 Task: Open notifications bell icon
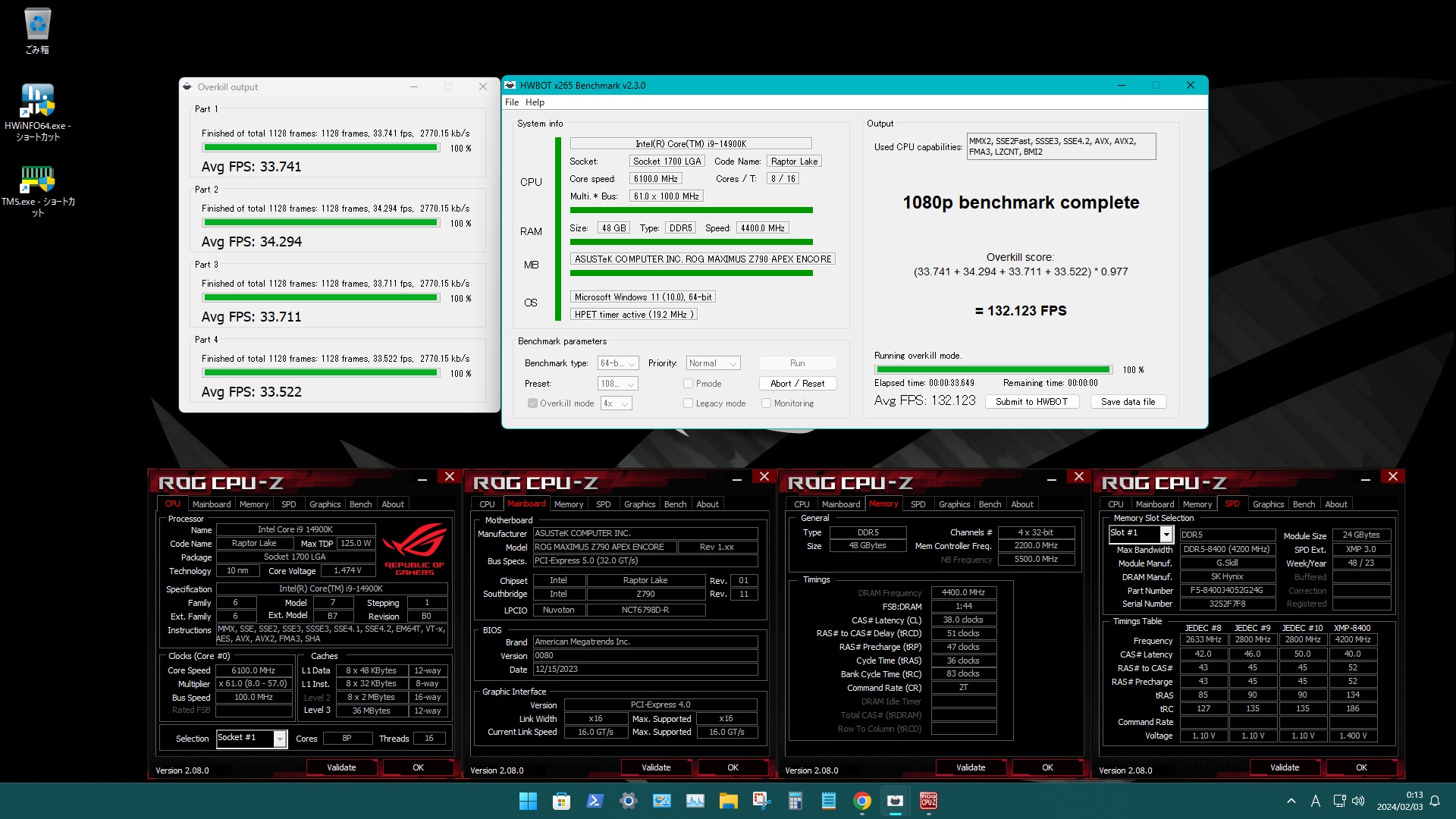point(1435,801)
